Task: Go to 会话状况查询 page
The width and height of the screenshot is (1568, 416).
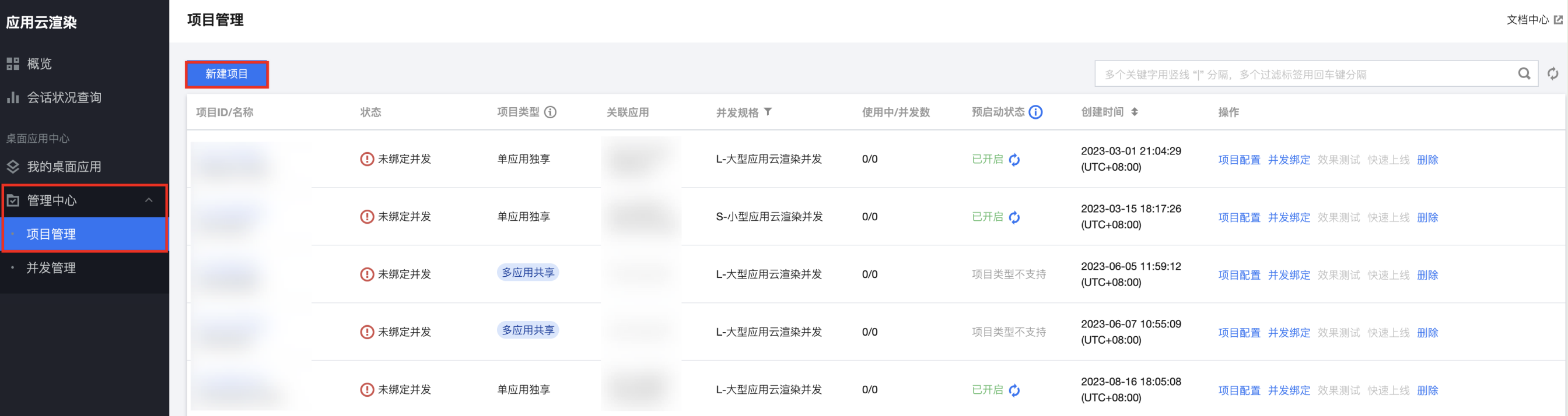Action: [x=64, y=97]
